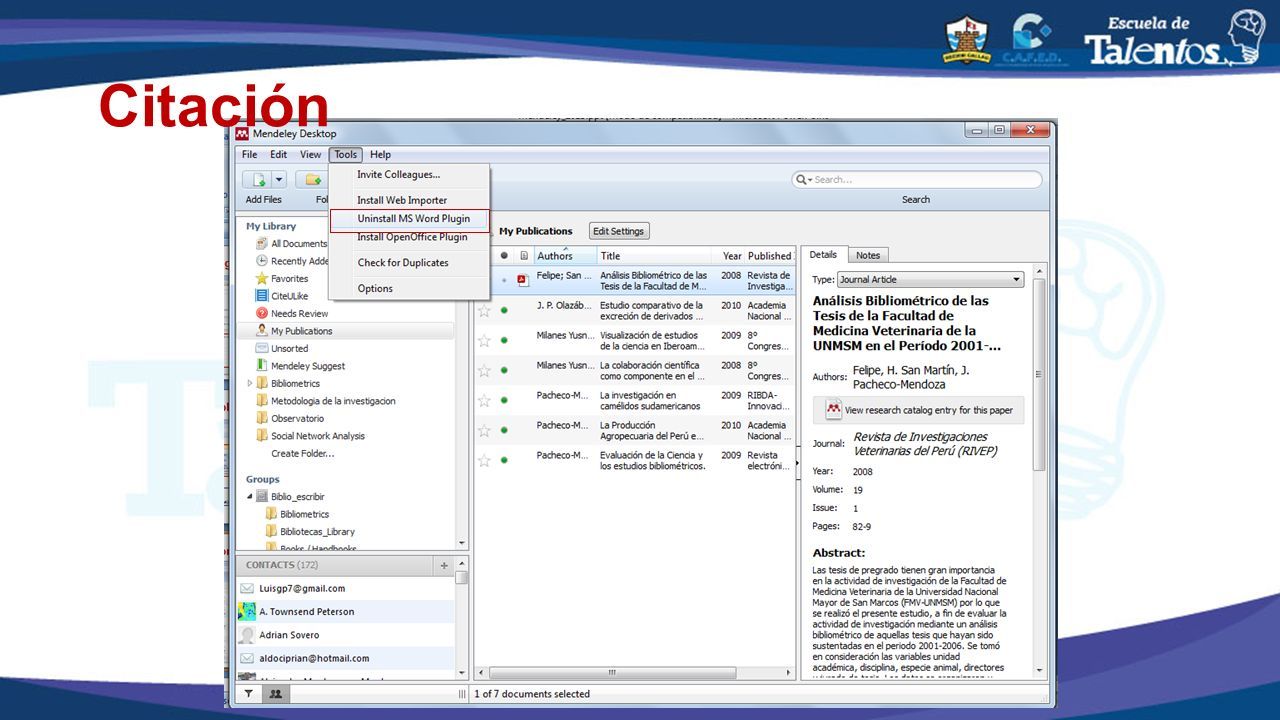This screenshot has width=1280, height=720.
Task: Select Uninstall MS Word Plugin
Action: 410,219
